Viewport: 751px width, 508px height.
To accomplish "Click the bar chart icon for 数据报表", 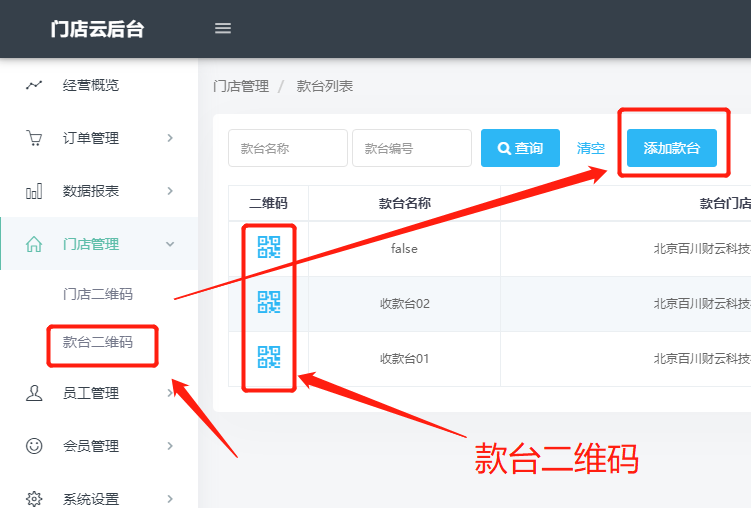I will point(34,191).
